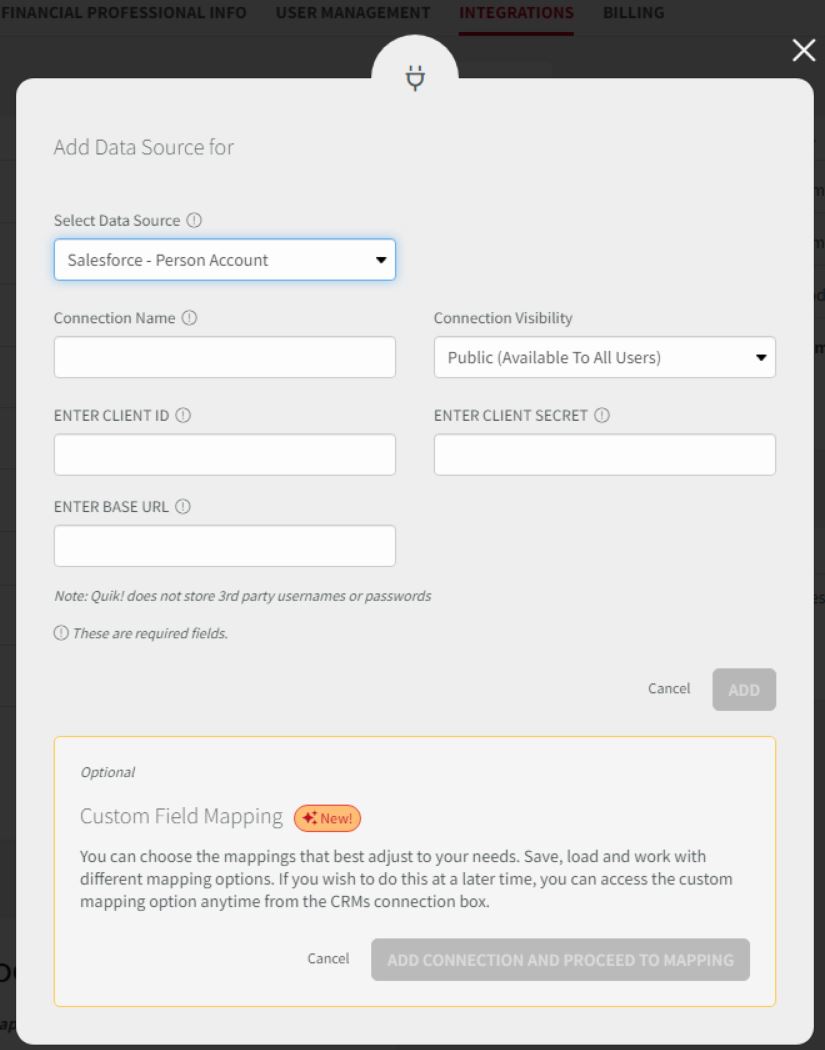This screenshot has width=825, height=1050.
Task: Click the ADD button
Action: [x=744, y=690]
